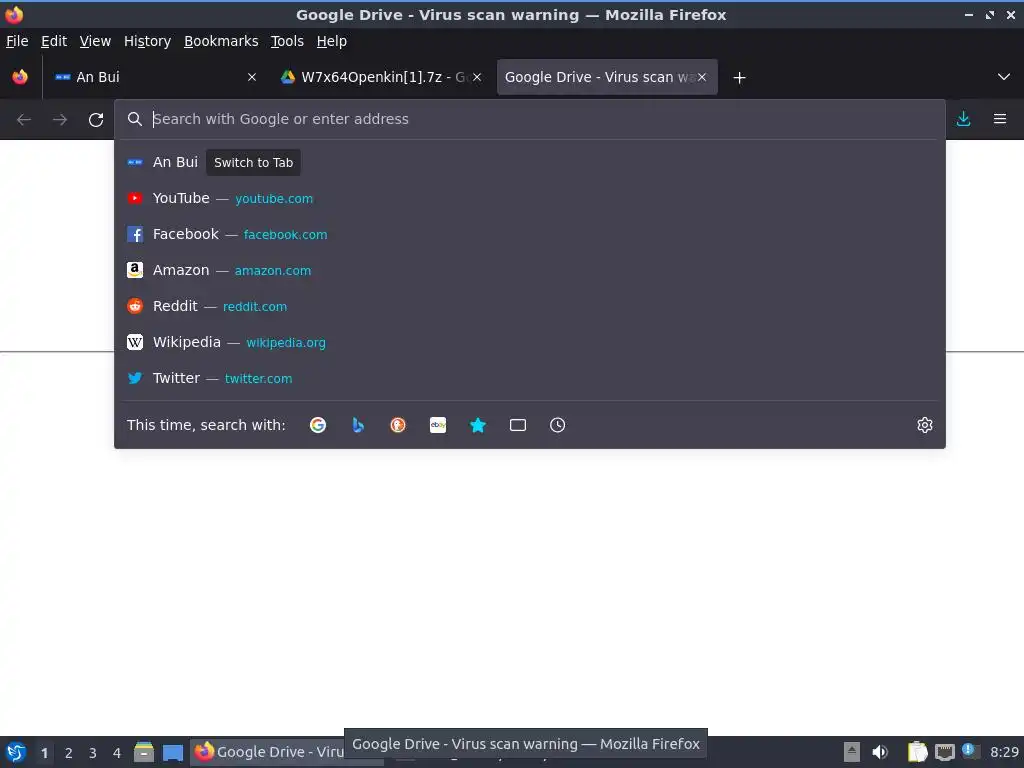
Task: Open search settings gear
Action: (925, 425)
